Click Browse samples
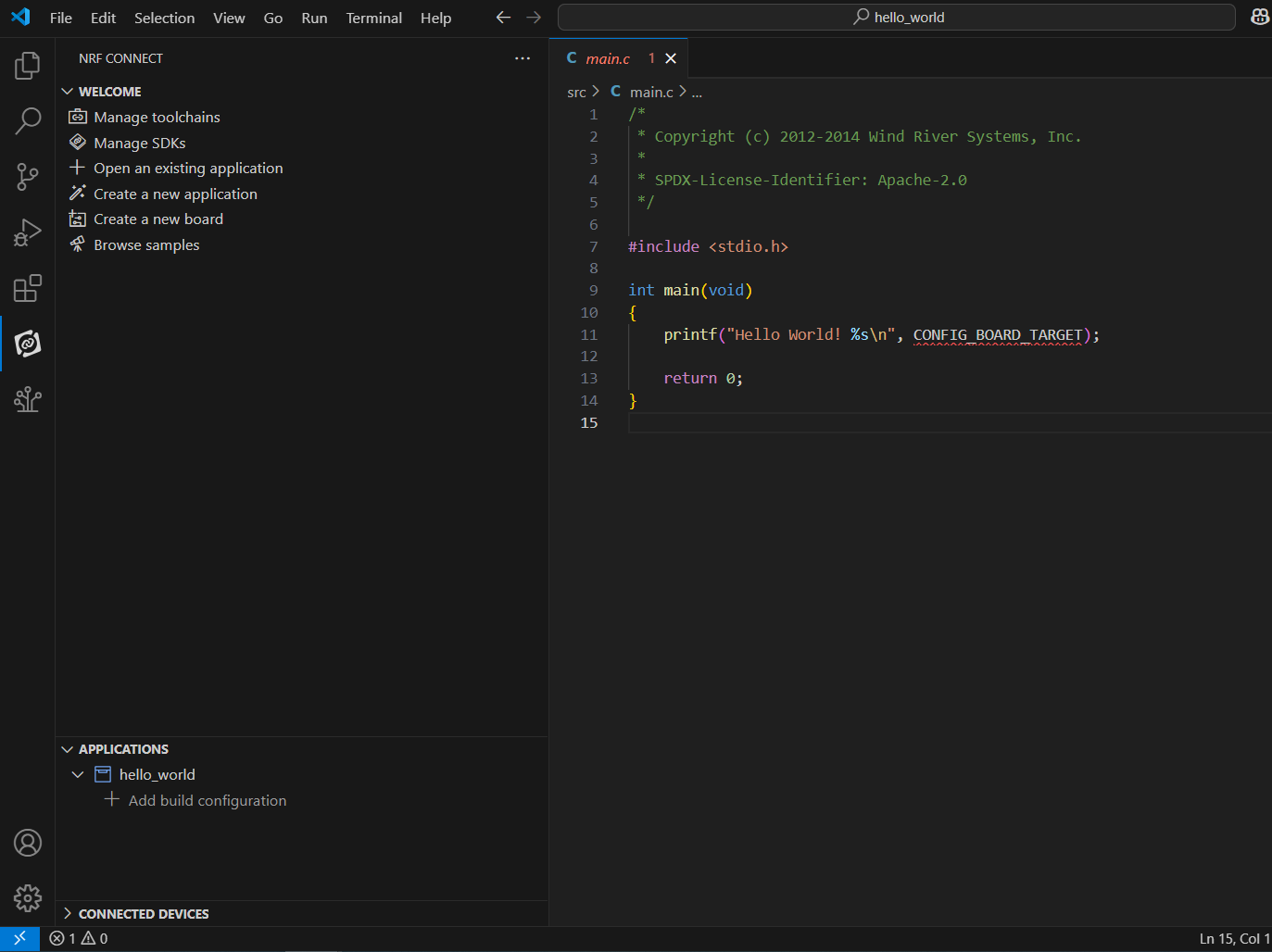 pos(146,244)
